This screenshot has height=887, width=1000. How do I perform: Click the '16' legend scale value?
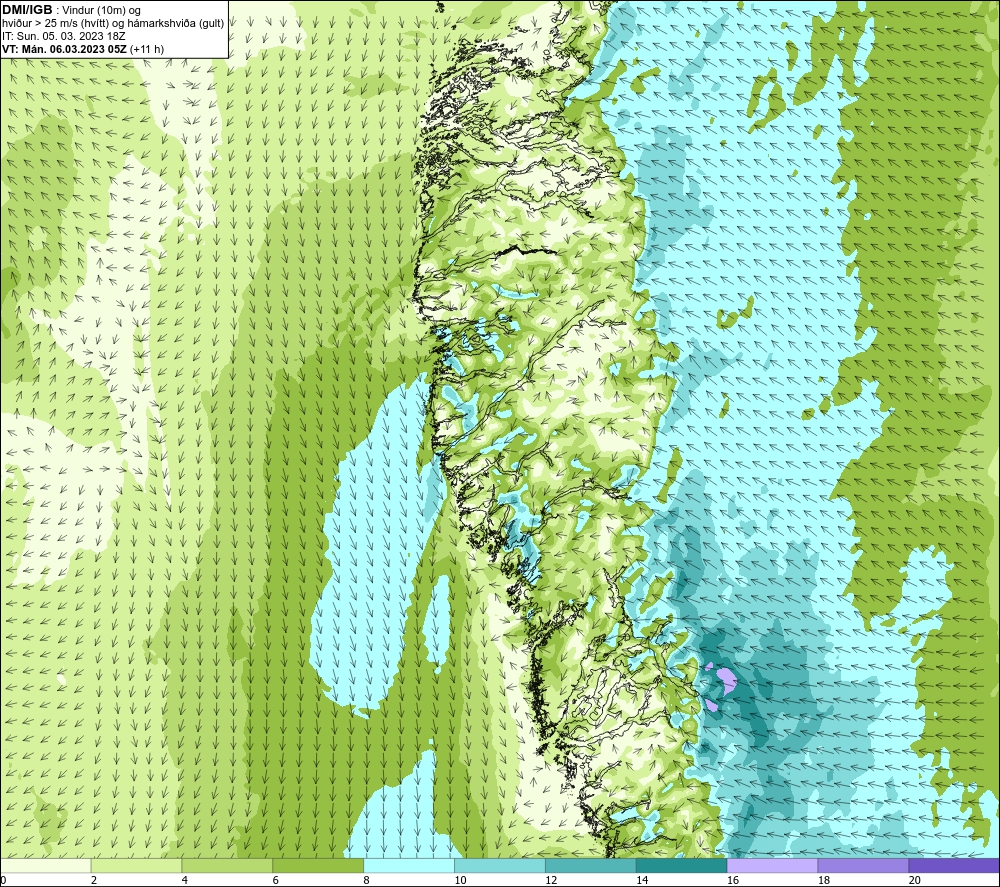pyautogui.click(x=733, y=880)
